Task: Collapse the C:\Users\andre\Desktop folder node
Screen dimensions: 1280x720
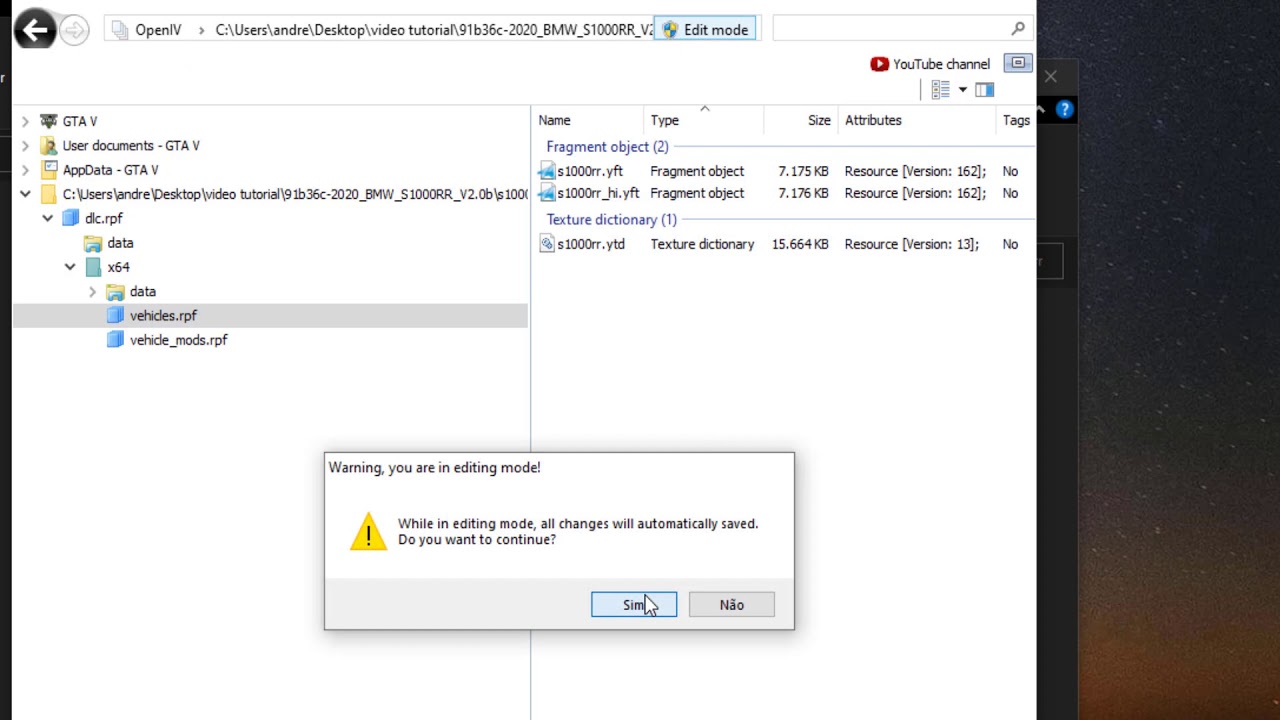Action: (x=25, y=194)
